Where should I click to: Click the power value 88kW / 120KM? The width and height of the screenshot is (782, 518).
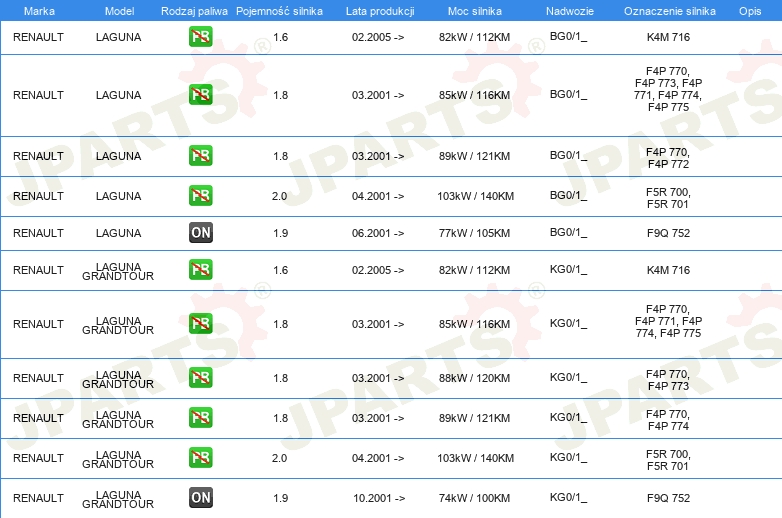(474, 378)
